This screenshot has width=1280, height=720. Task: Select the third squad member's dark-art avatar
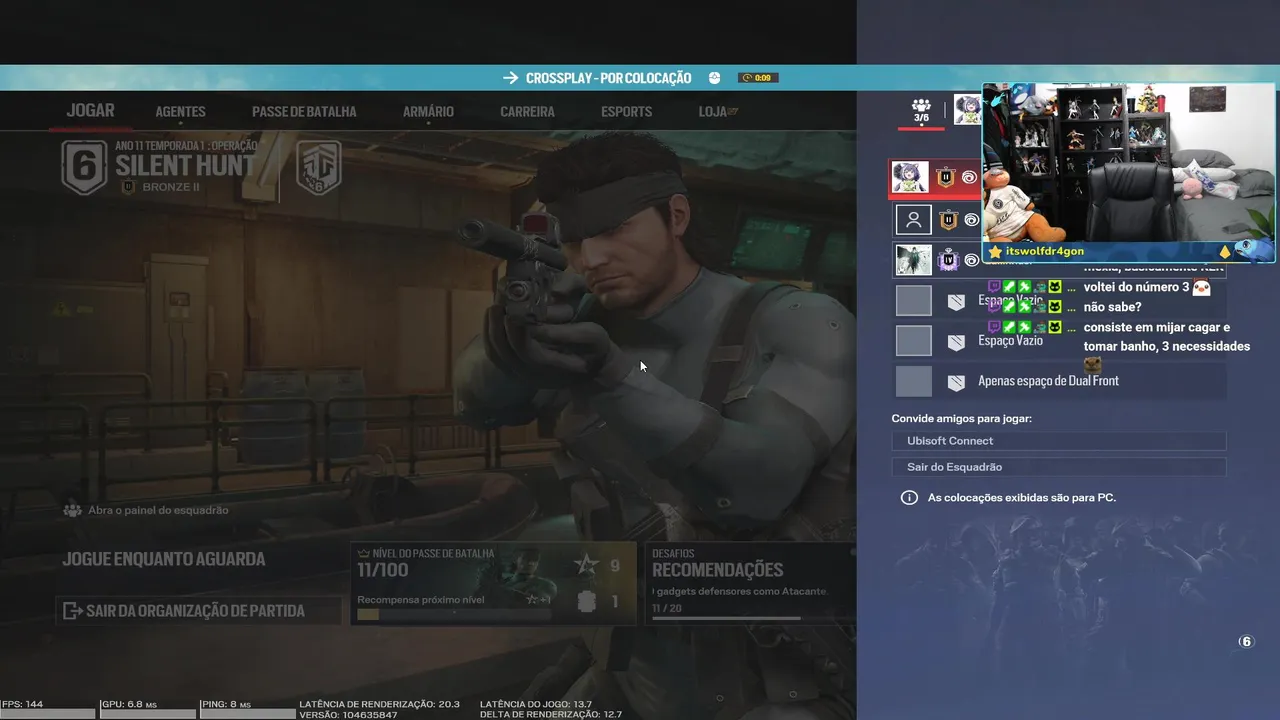tap(913, 260)
